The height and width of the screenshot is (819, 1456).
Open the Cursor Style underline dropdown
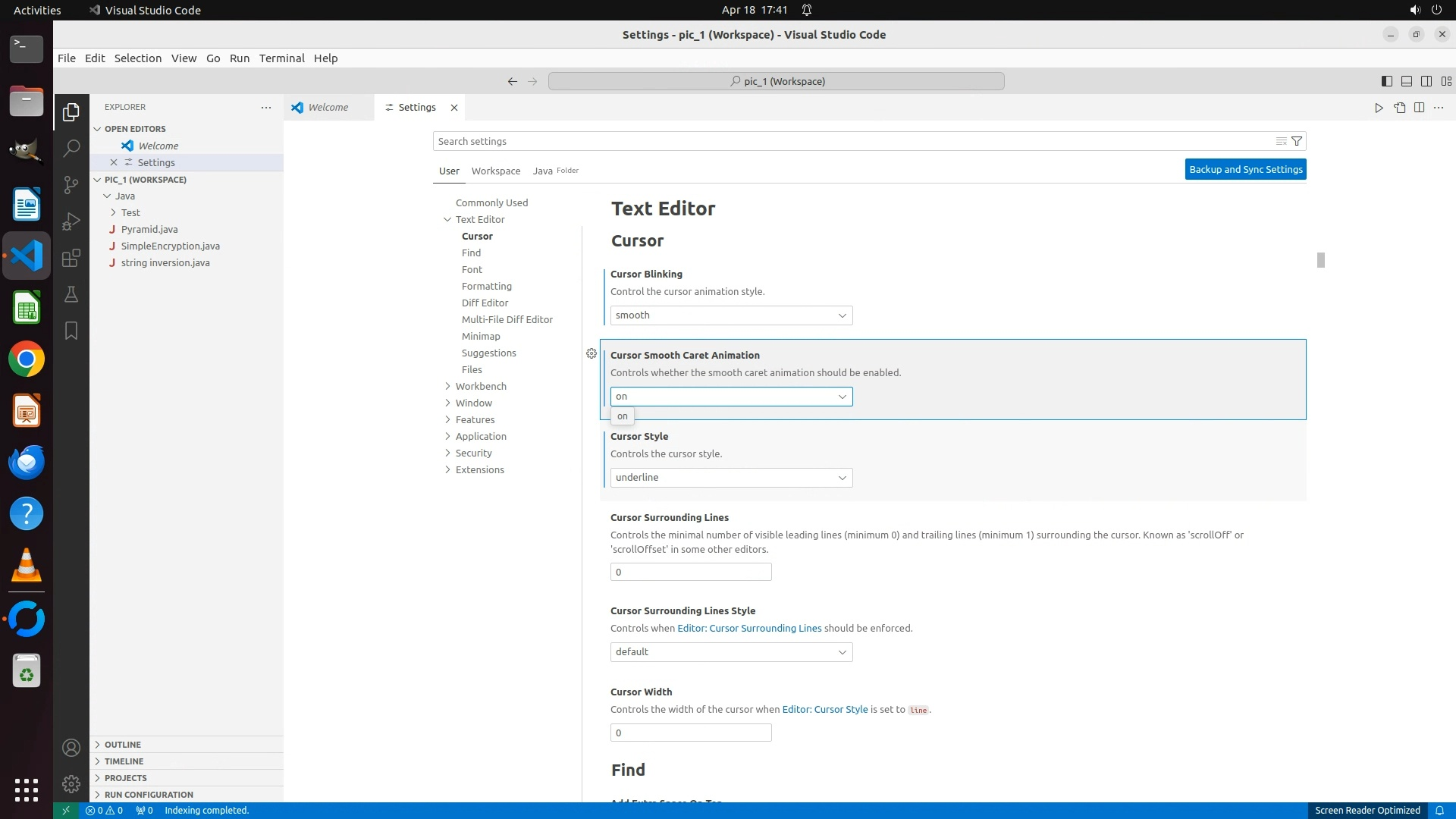(x=731, y=478)
